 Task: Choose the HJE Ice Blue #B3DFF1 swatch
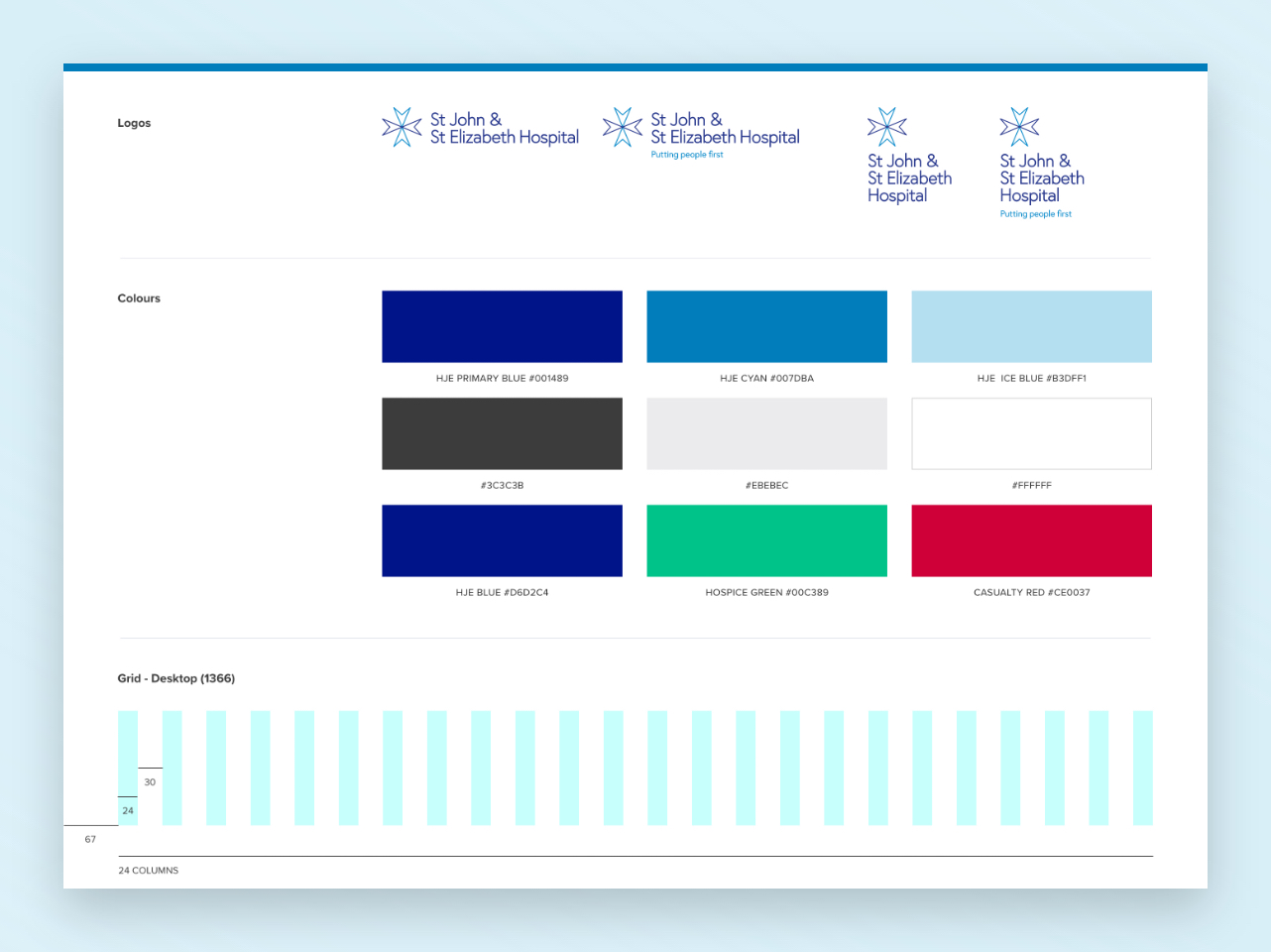(1031, 326)
